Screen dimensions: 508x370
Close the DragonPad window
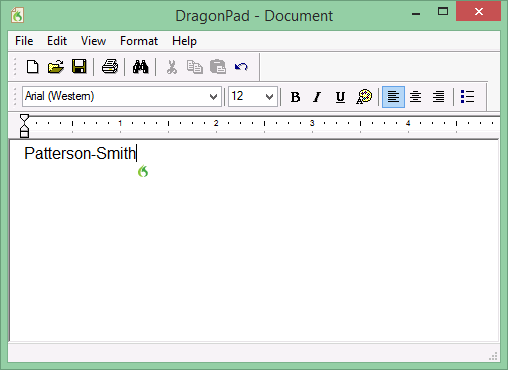pos(479,11)
